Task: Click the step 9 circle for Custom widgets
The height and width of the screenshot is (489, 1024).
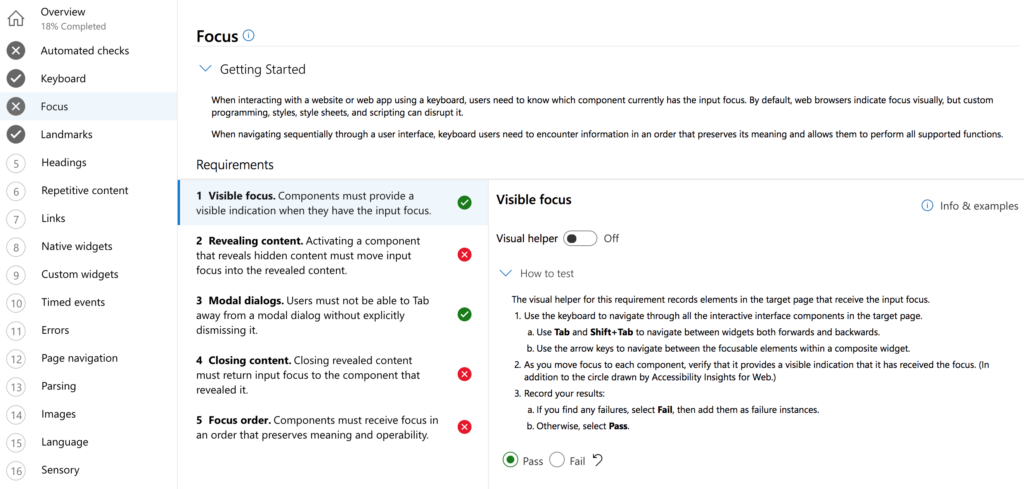Action: tap(16, 275)
